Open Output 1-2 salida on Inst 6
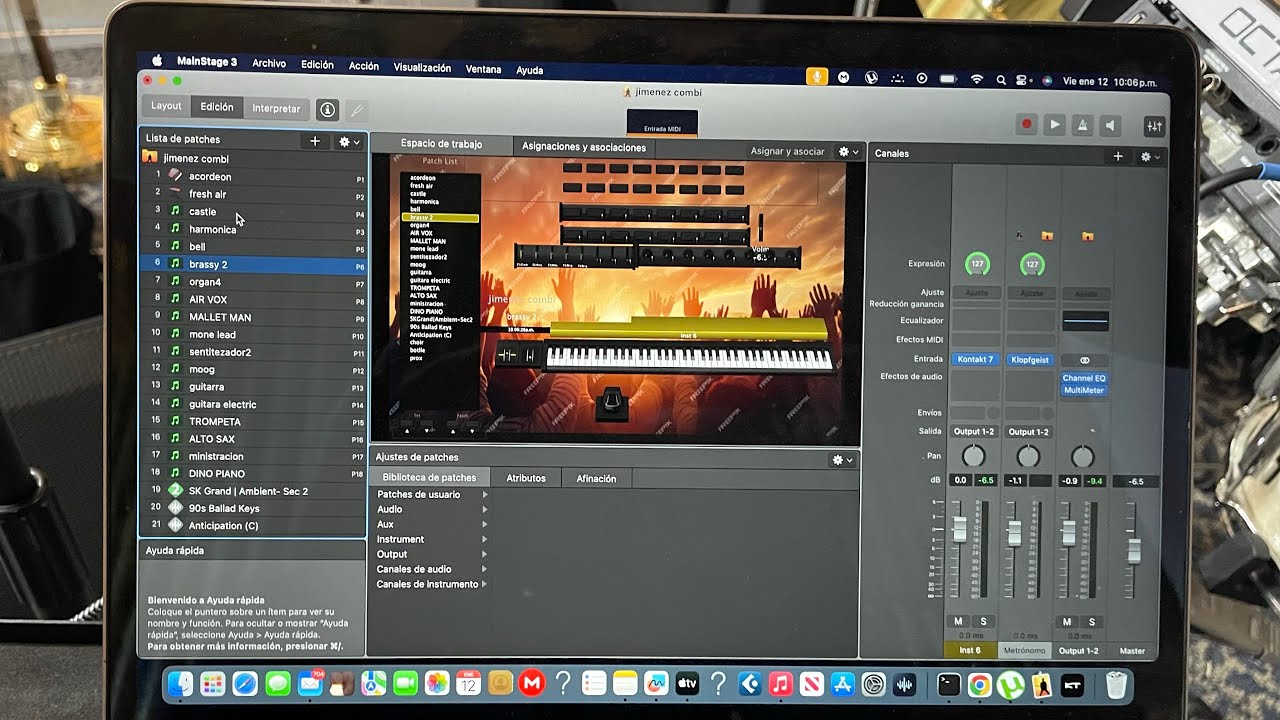The height and width of the screenshot is (720, 1280). (975, 432)
